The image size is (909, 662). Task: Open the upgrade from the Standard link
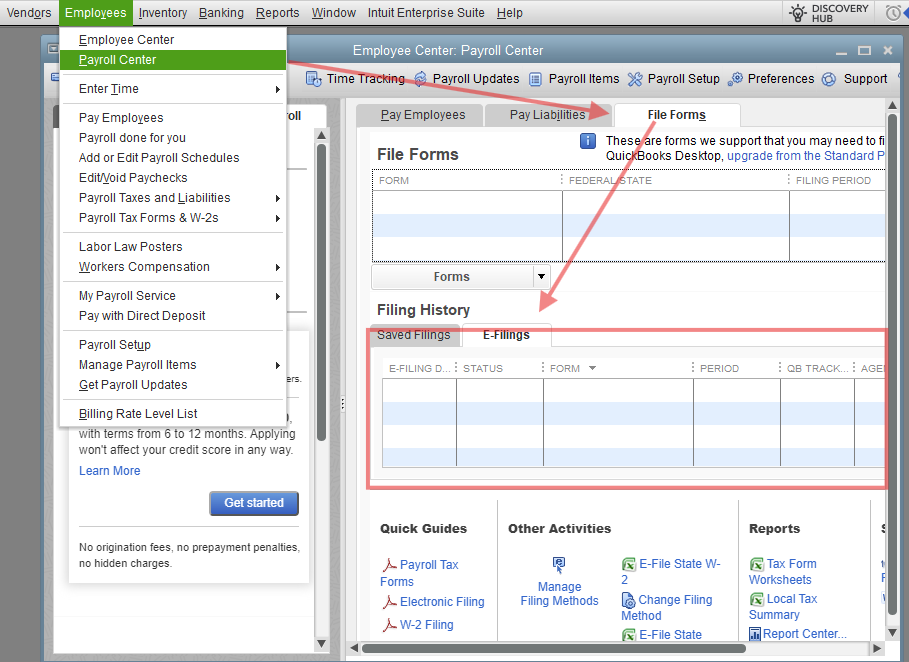[806, 156]
